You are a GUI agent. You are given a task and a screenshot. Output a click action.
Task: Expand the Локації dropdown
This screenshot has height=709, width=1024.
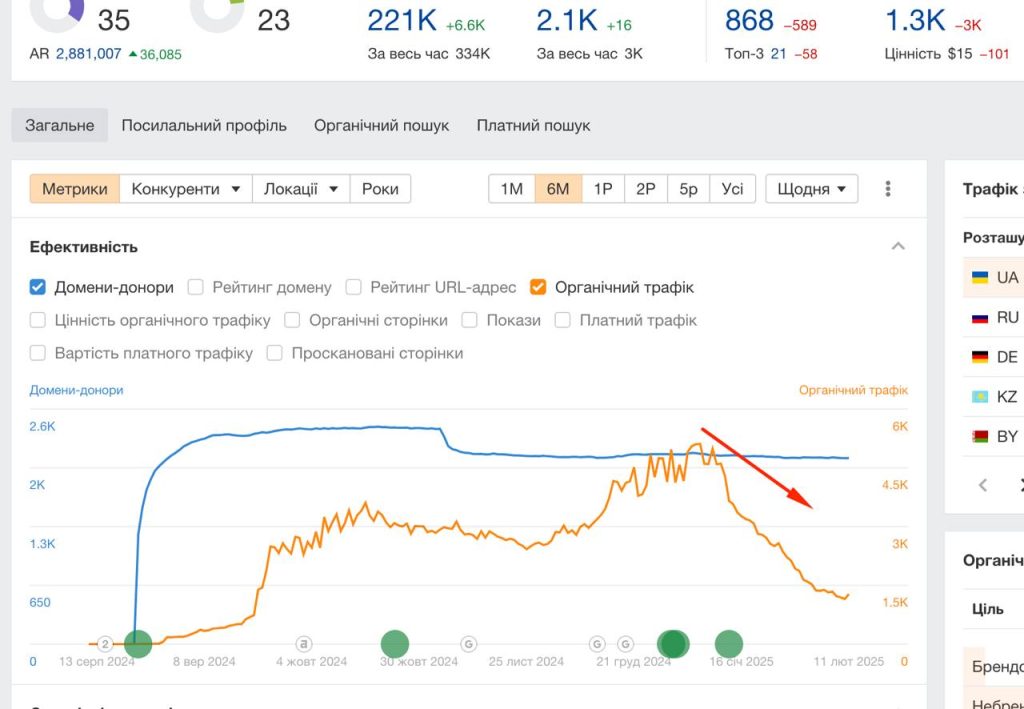(x=301, y=189)
